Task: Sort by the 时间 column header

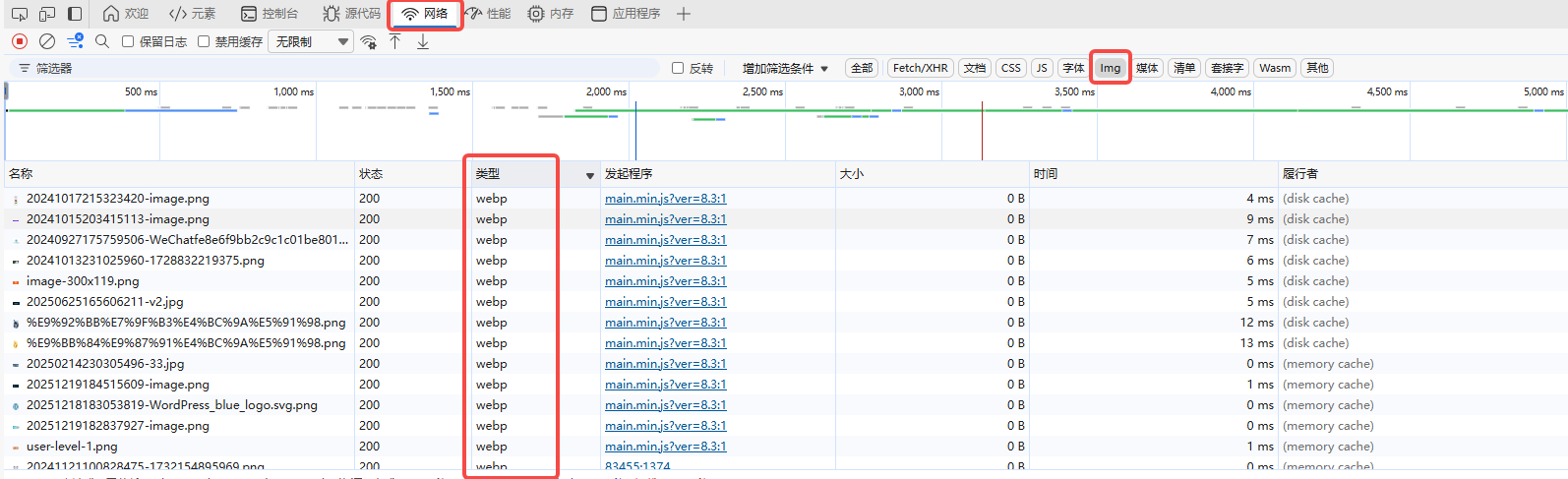Action: [1153, 174]
